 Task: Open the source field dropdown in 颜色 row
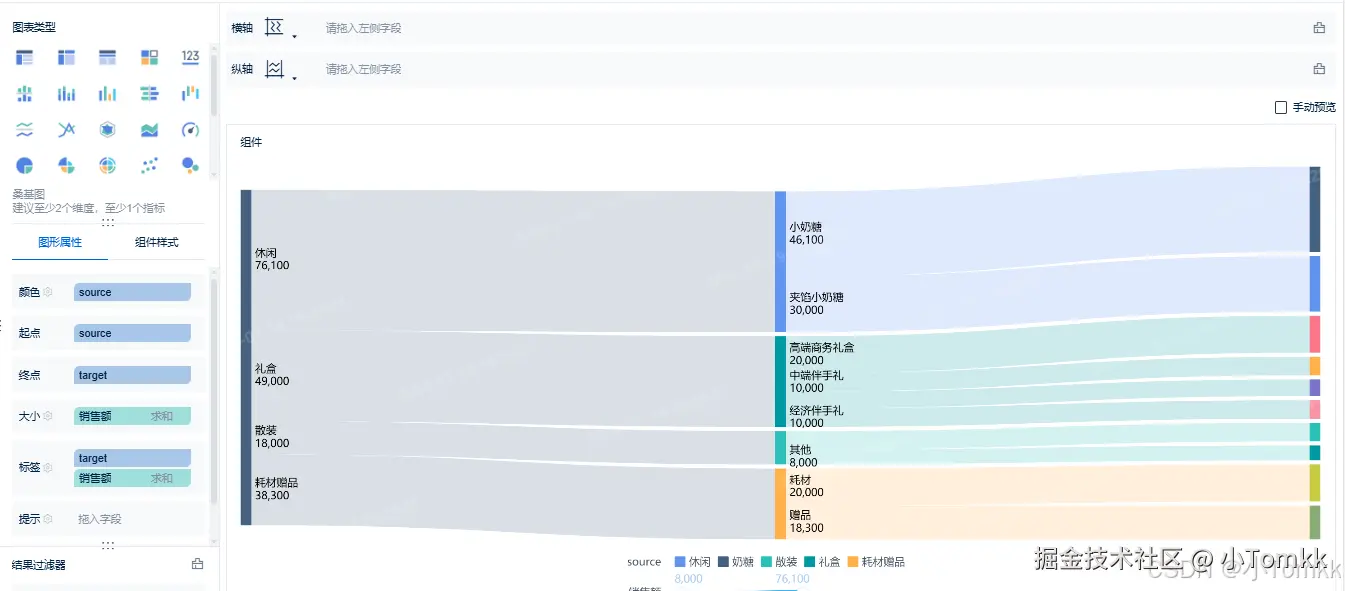(132, 292)
